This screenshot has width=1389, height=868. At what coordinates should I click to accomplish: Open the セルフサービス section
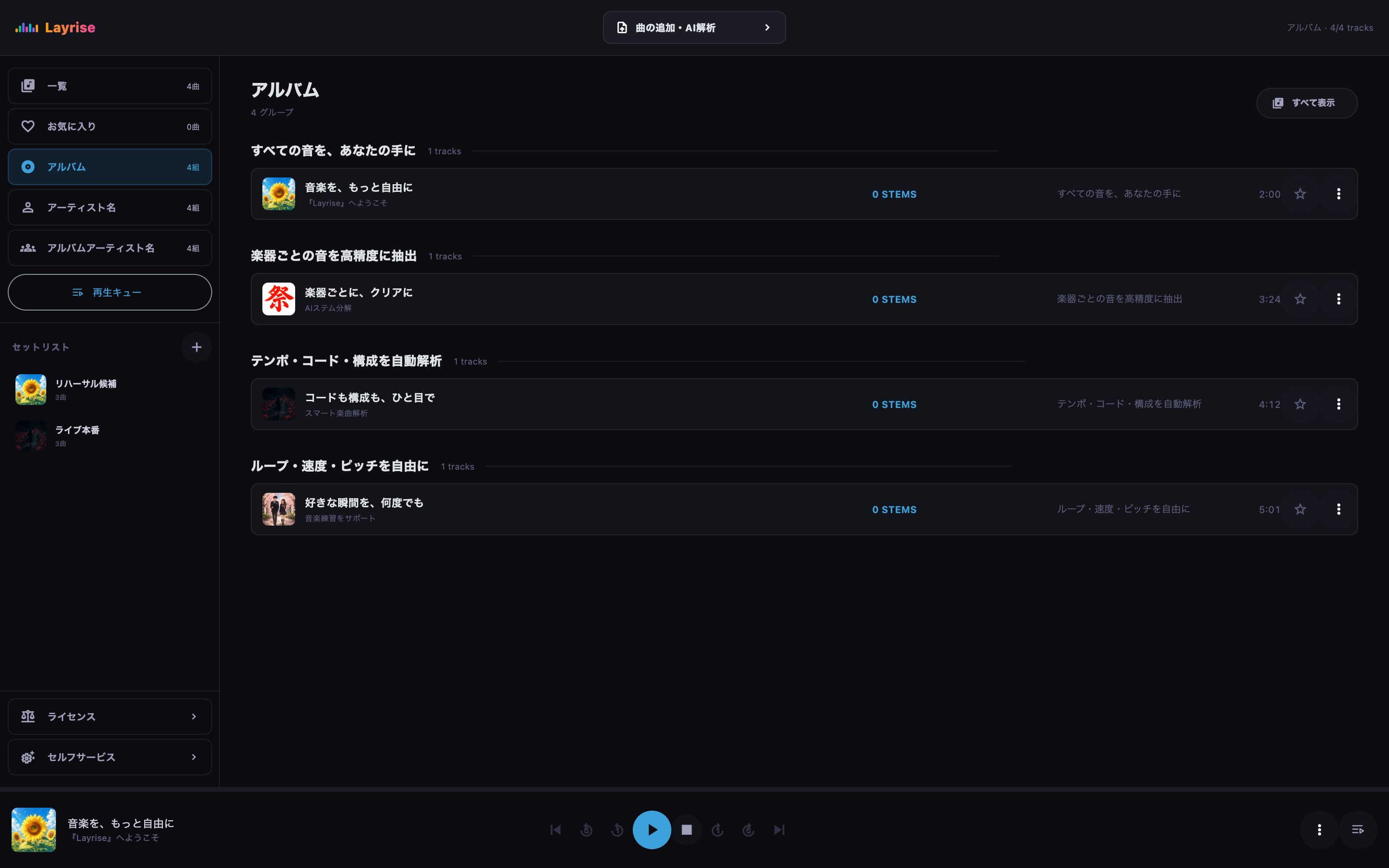[x=109, y=757]
